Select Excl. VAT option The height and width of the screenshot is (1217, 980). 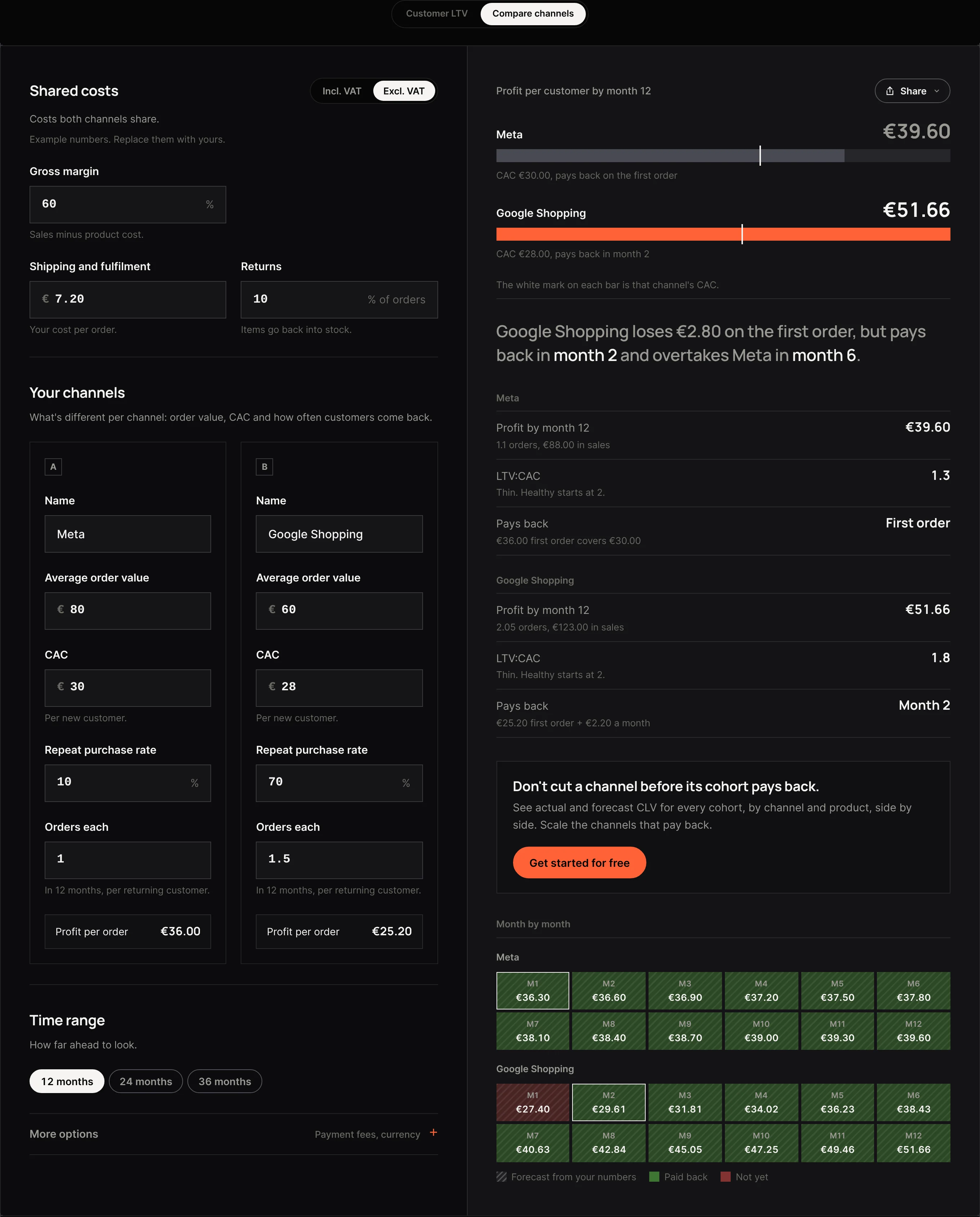[404, 91]
